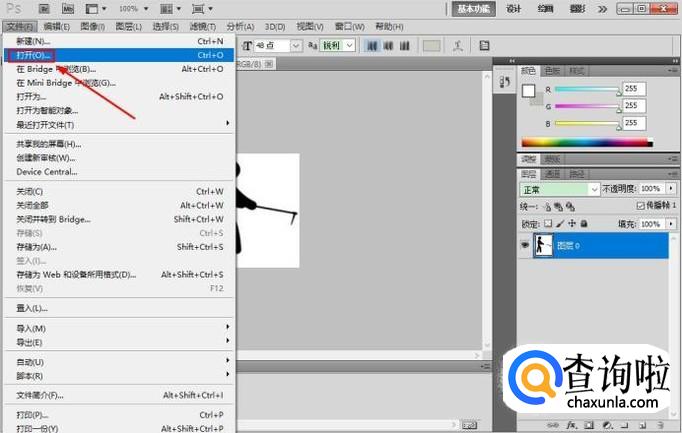Click the 图层 0 layer thumbnail

543,246
